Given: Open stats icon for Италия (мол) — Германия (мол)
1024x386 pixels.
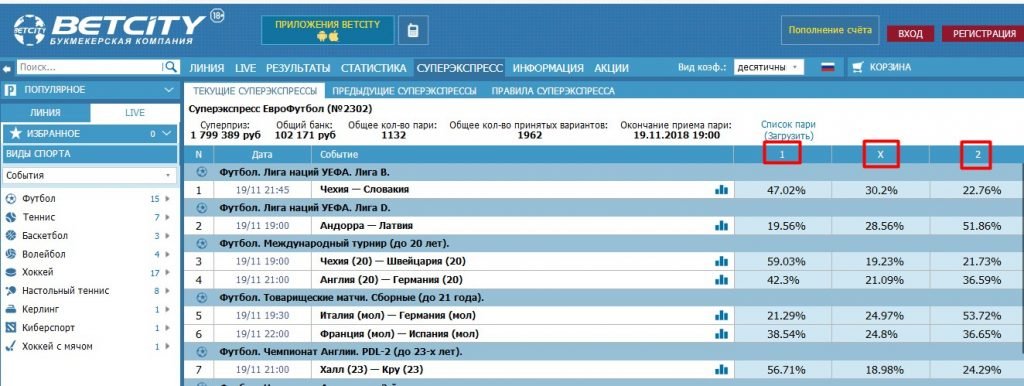Looking at the screenshot, I should (x=721, y=315).
